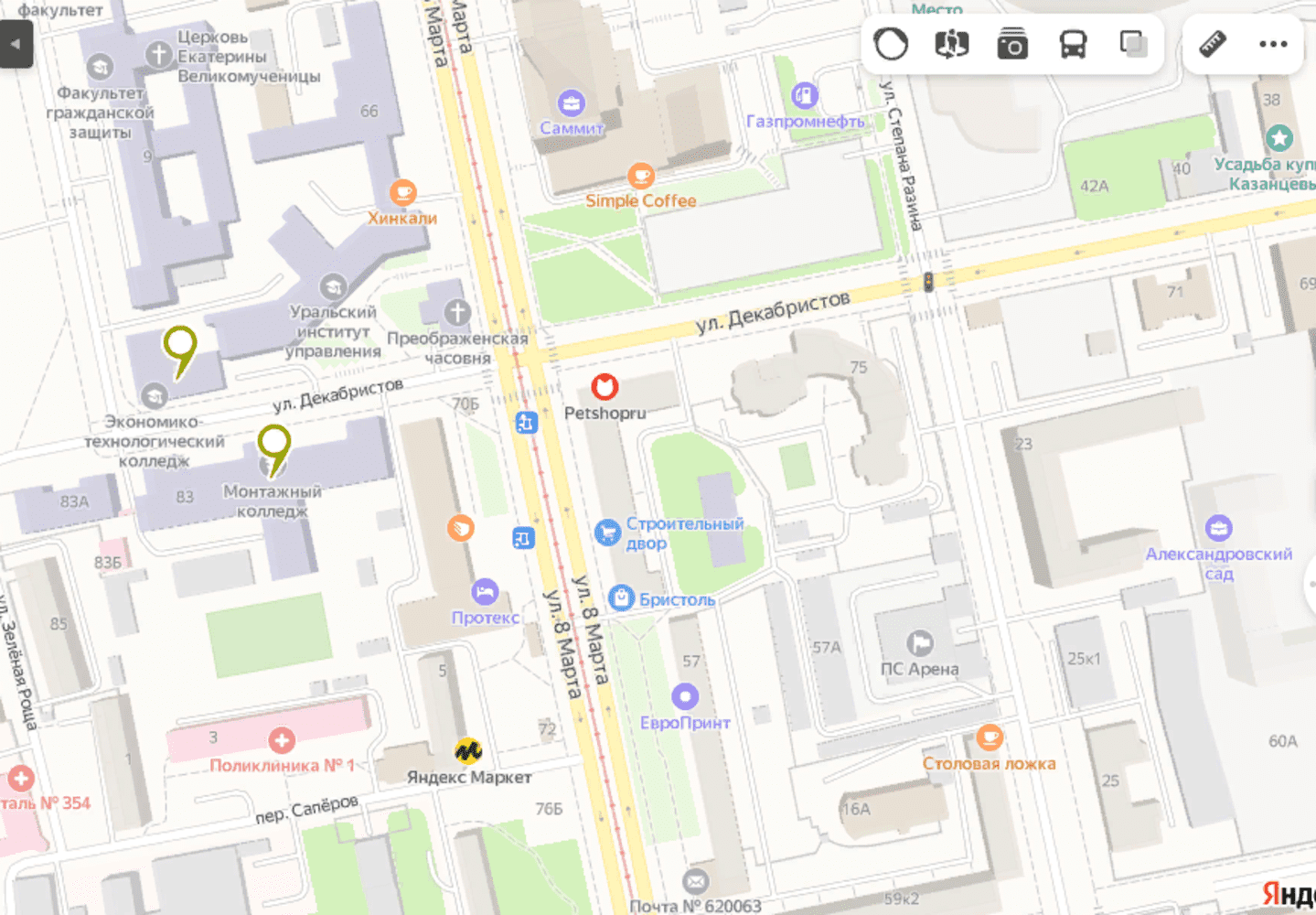
Task: Click traffic light icon on ул. Декабристов
Action: (x=928, y=282)
